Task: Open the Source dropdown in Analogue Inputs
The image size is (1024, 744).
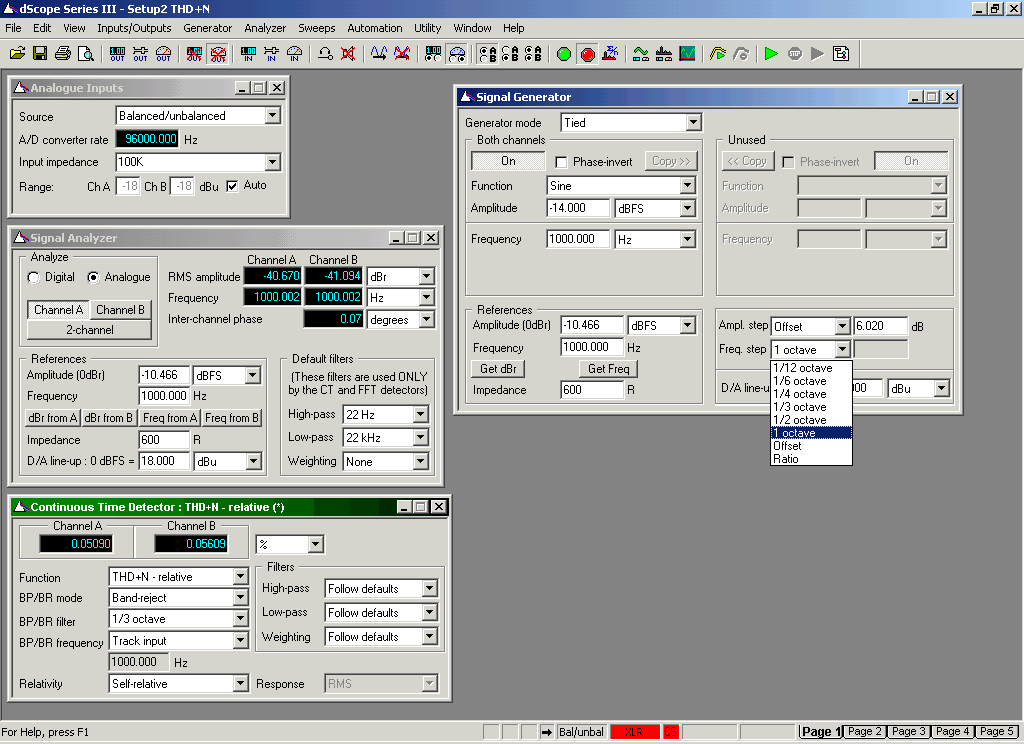Action: [273, 116]
